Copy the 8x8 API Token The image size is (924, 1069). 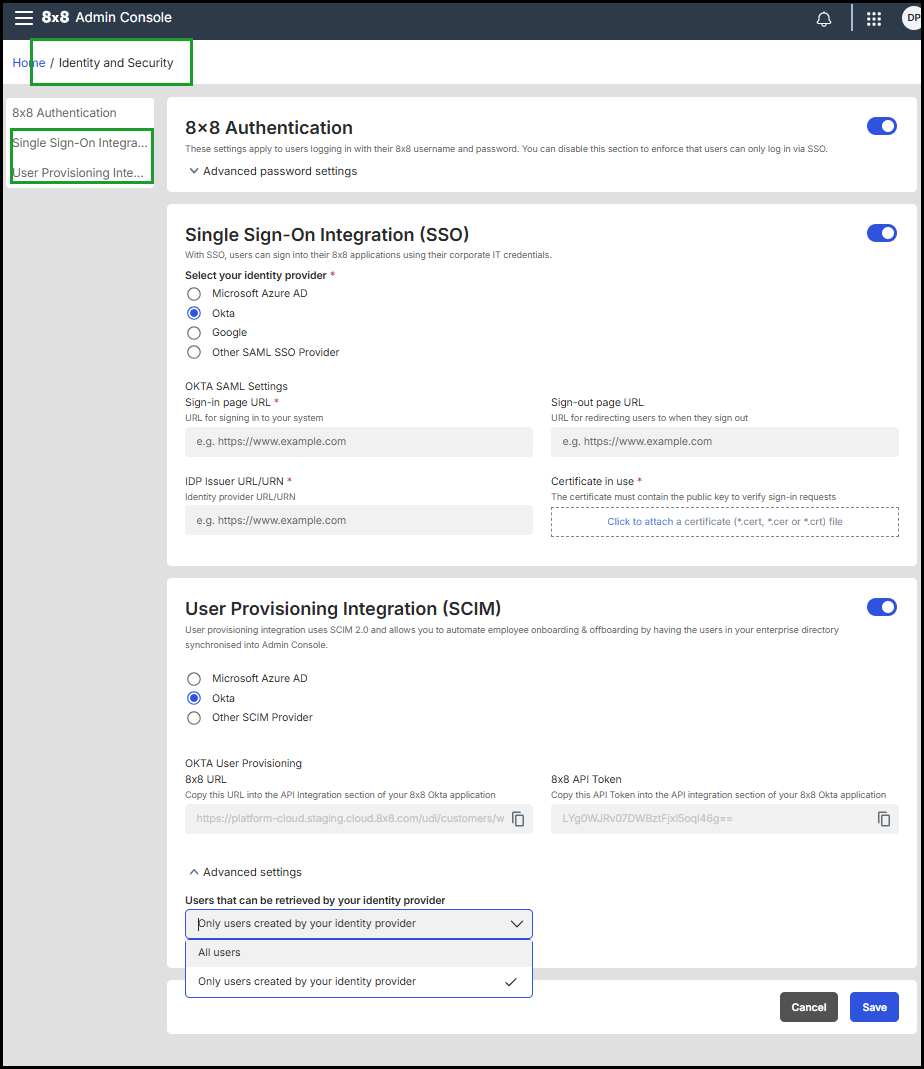(884, 819)
